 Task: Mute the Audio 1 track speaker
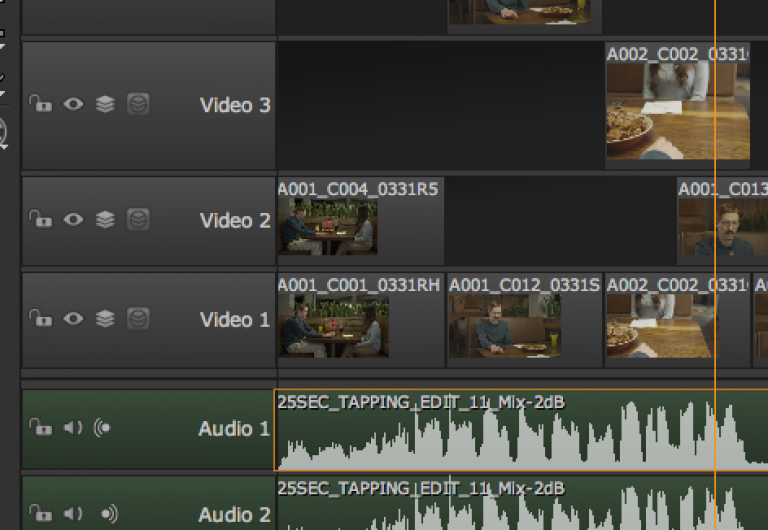(73, 429)
